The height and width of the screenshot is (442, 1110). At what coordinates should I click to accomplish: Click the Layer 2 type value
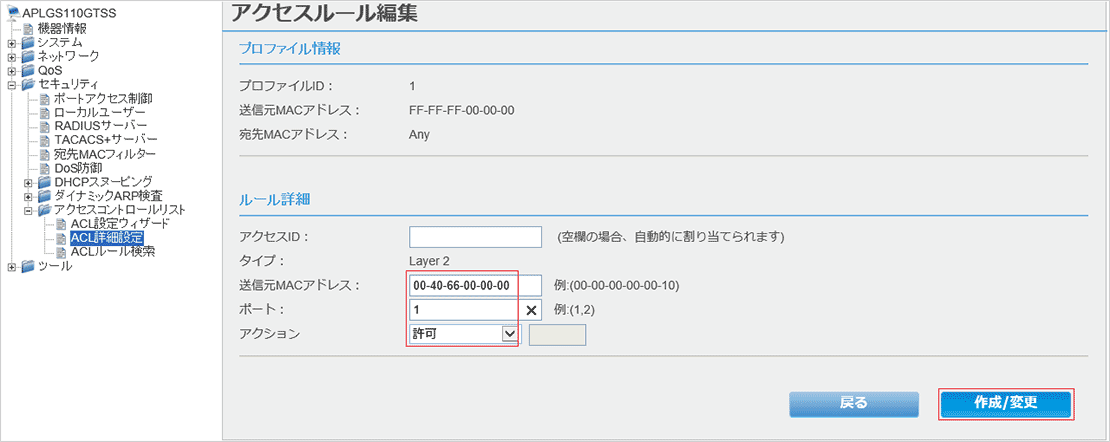[429, 261]
